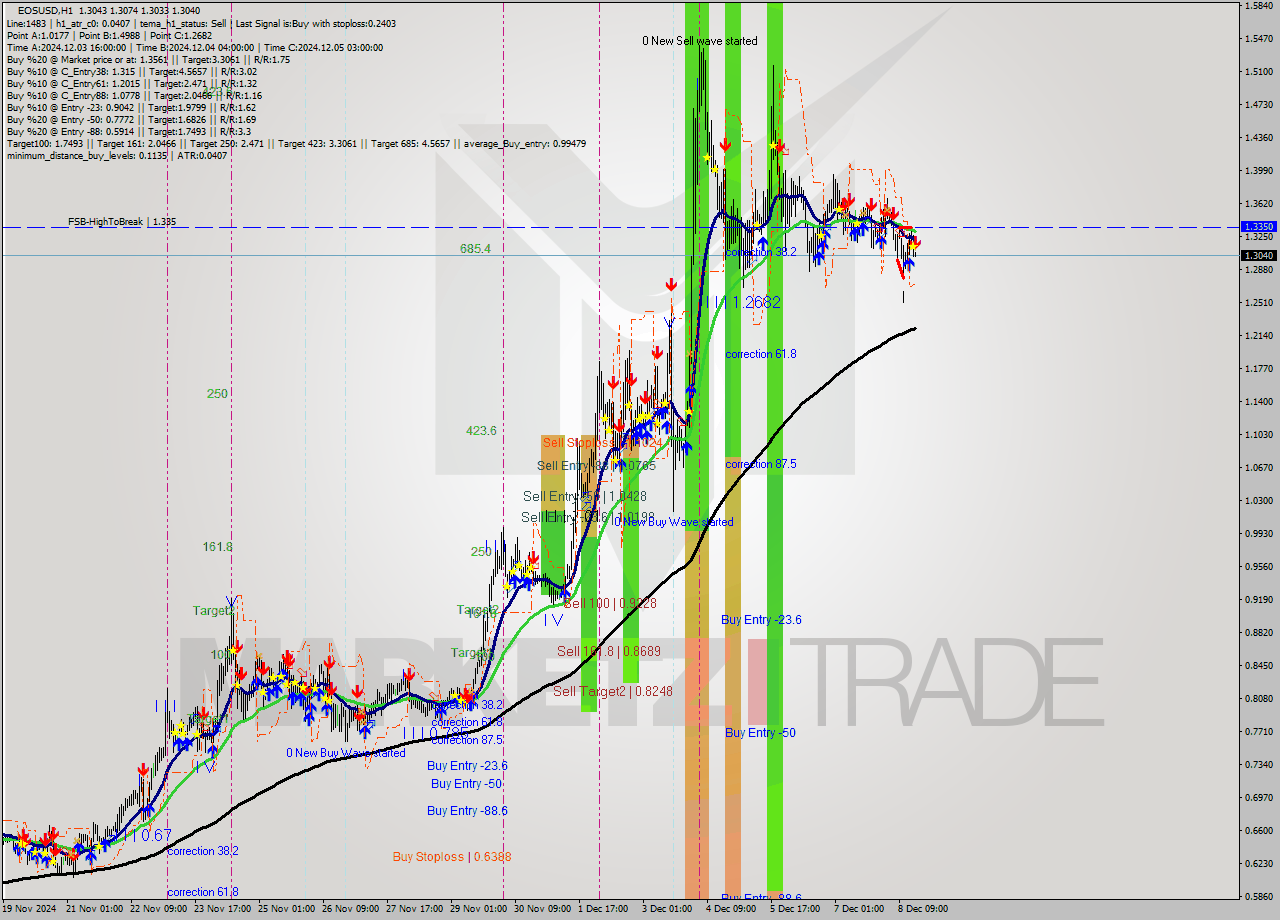Click the 'Buy %10 @ C_Entry88: 1.0778' line
Image resolution: width=1280 pixels, height=920 pixels.
point(133,95)
